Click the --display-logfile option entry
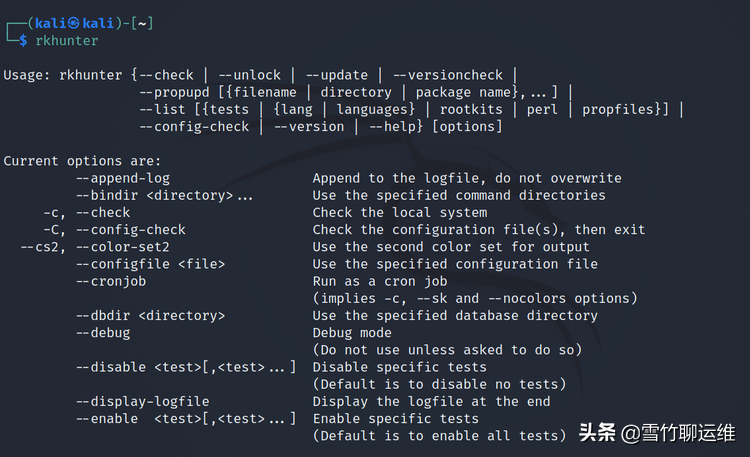750x457 pixels. click(142, 401)
